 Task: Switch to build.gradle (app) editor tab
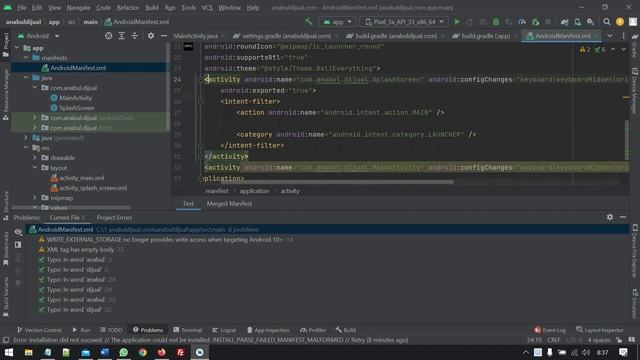[x=485, y=36]
